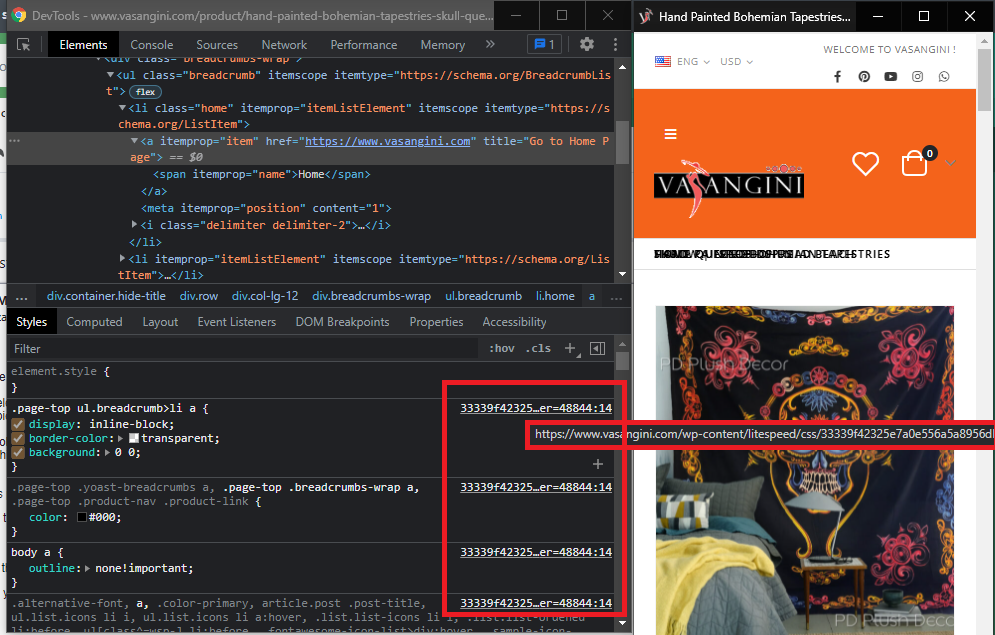Switch to the Memory tab
The height and width of the screenshot is (635, 995).
[x=443, y=44]
